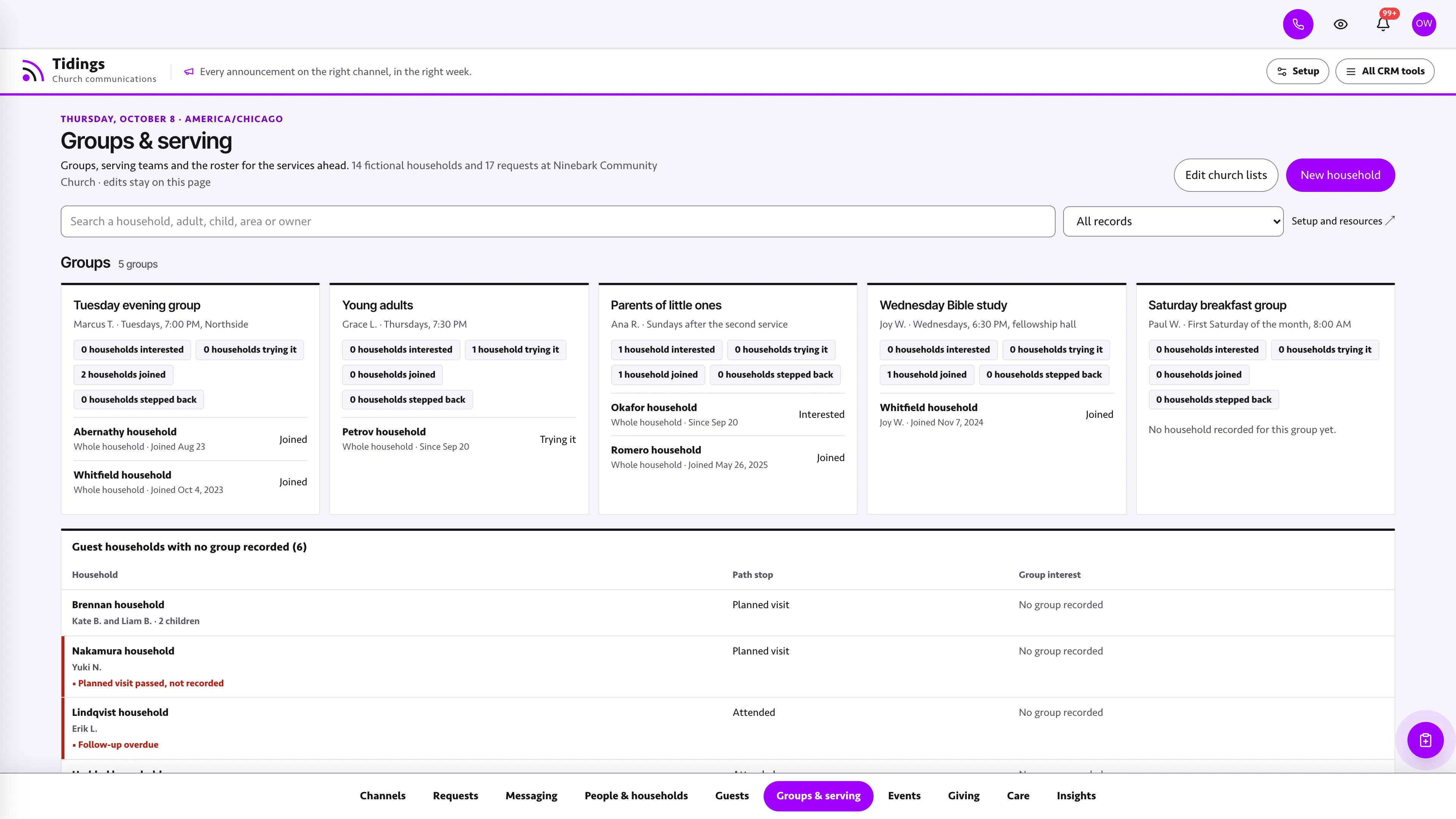Screen dimensions: 1456x819
Task: Open the OW user avatar menu
Action: pyautogui.click(x=1423, y=24)
